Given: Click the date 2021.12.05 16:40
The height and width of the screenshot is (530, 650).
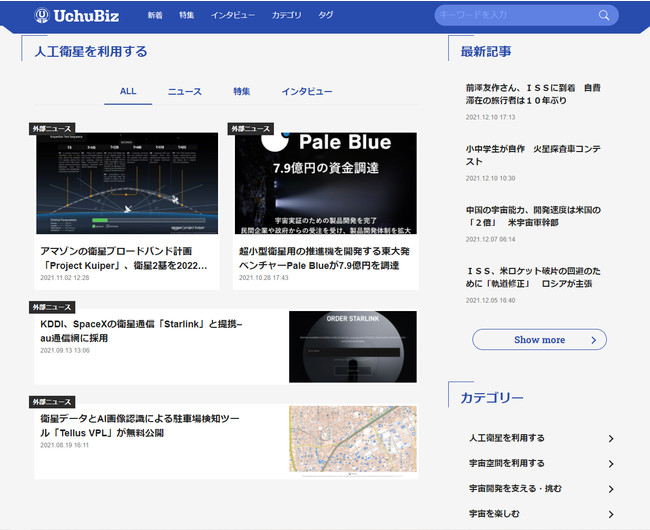Looking at the screenshot, I should tap(490, 300).
